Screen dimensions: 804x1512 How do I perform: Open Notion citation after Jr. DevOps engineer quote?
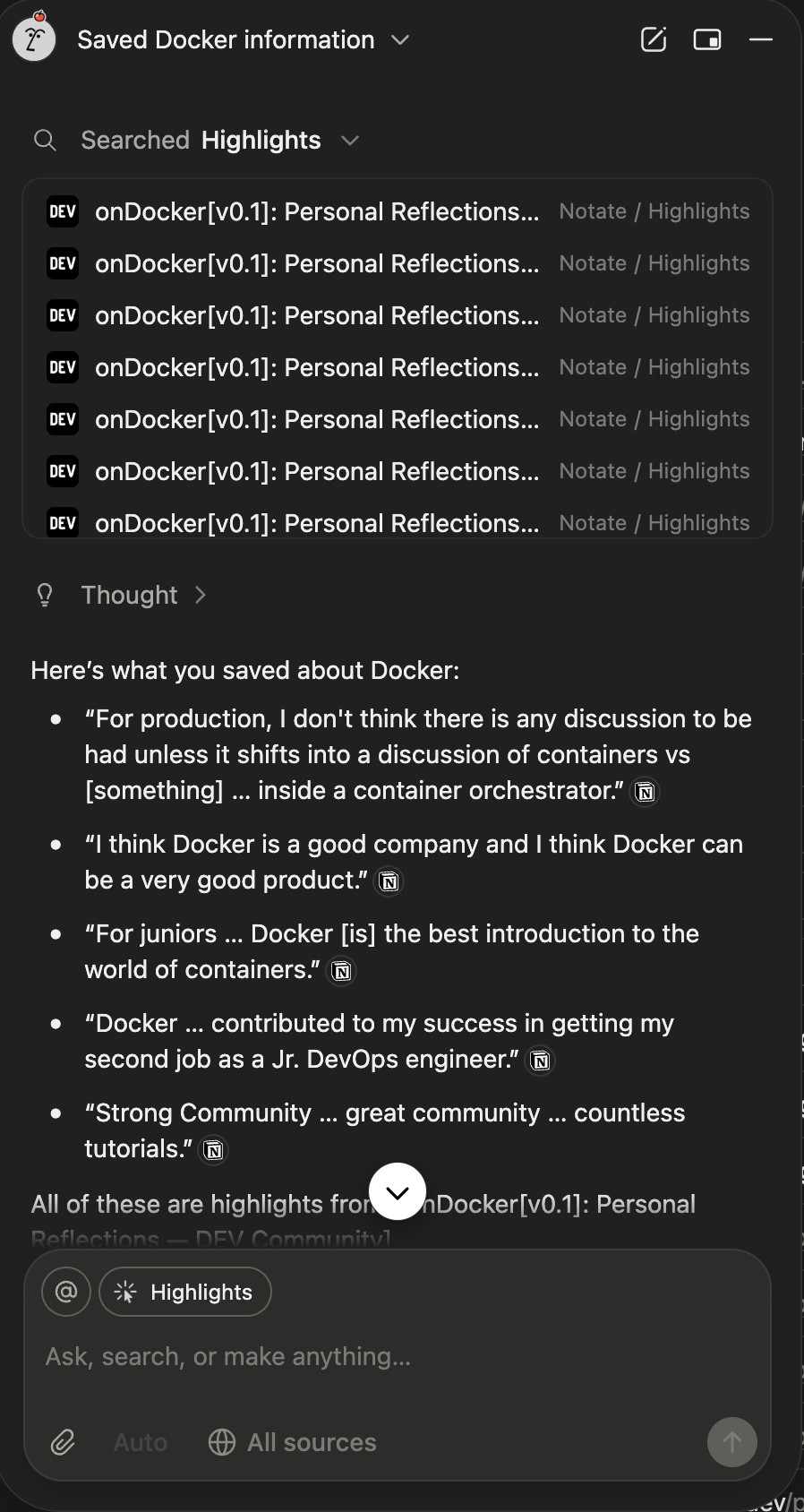(541, 1061)
